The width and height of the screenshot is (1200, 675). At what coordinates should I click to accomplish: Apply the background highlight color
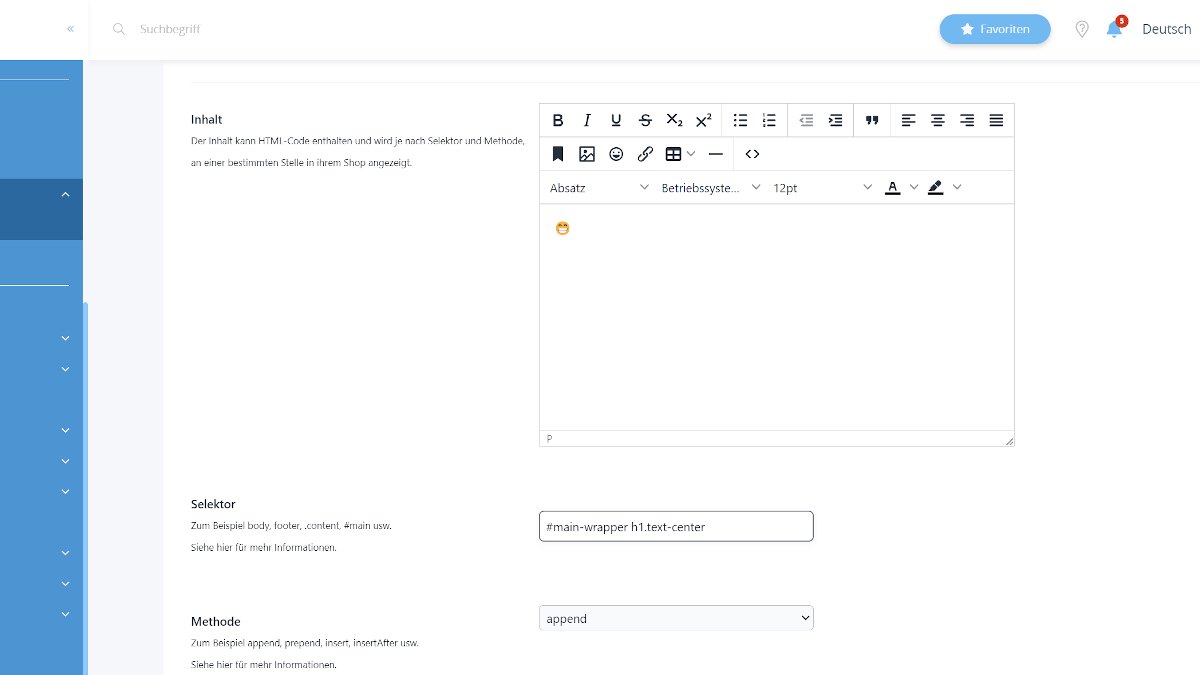coord(936,188)
